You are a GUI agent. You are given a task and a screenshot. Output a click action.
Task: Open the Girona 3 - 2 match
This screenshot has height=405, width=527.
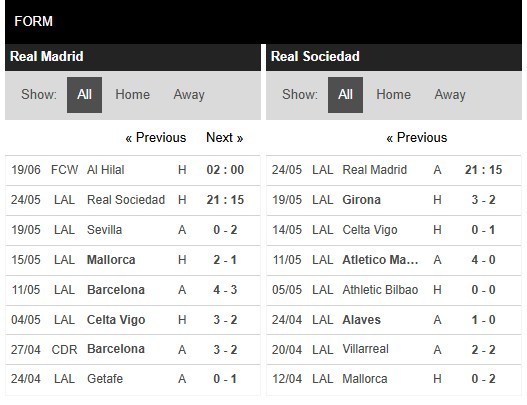pos(394,200)
